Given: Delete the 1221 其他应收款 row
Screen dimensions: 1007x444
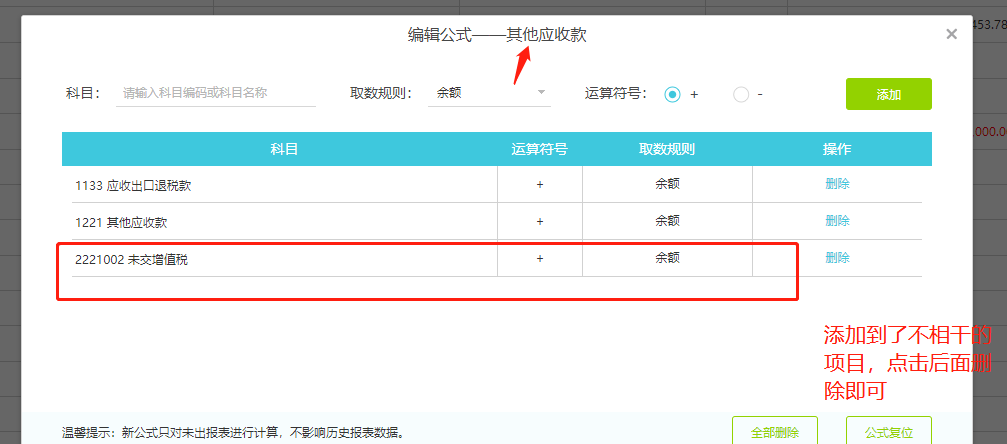Looking at the screenshot, I should coord(837,221).
